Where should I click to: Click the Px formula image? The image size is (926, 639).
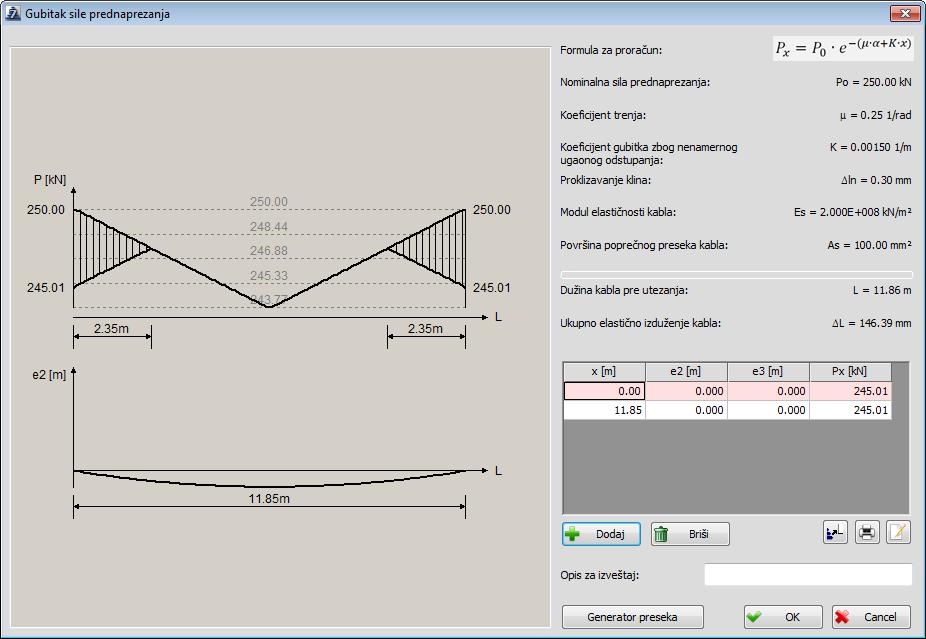click(x=843, y=47)
